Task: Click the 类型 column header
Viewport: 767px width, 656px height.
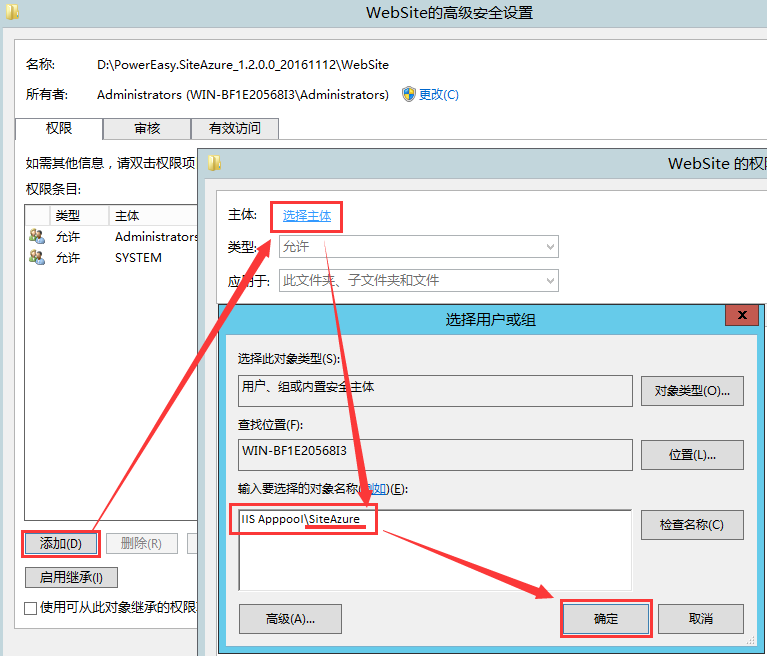Action: (79, 215)
